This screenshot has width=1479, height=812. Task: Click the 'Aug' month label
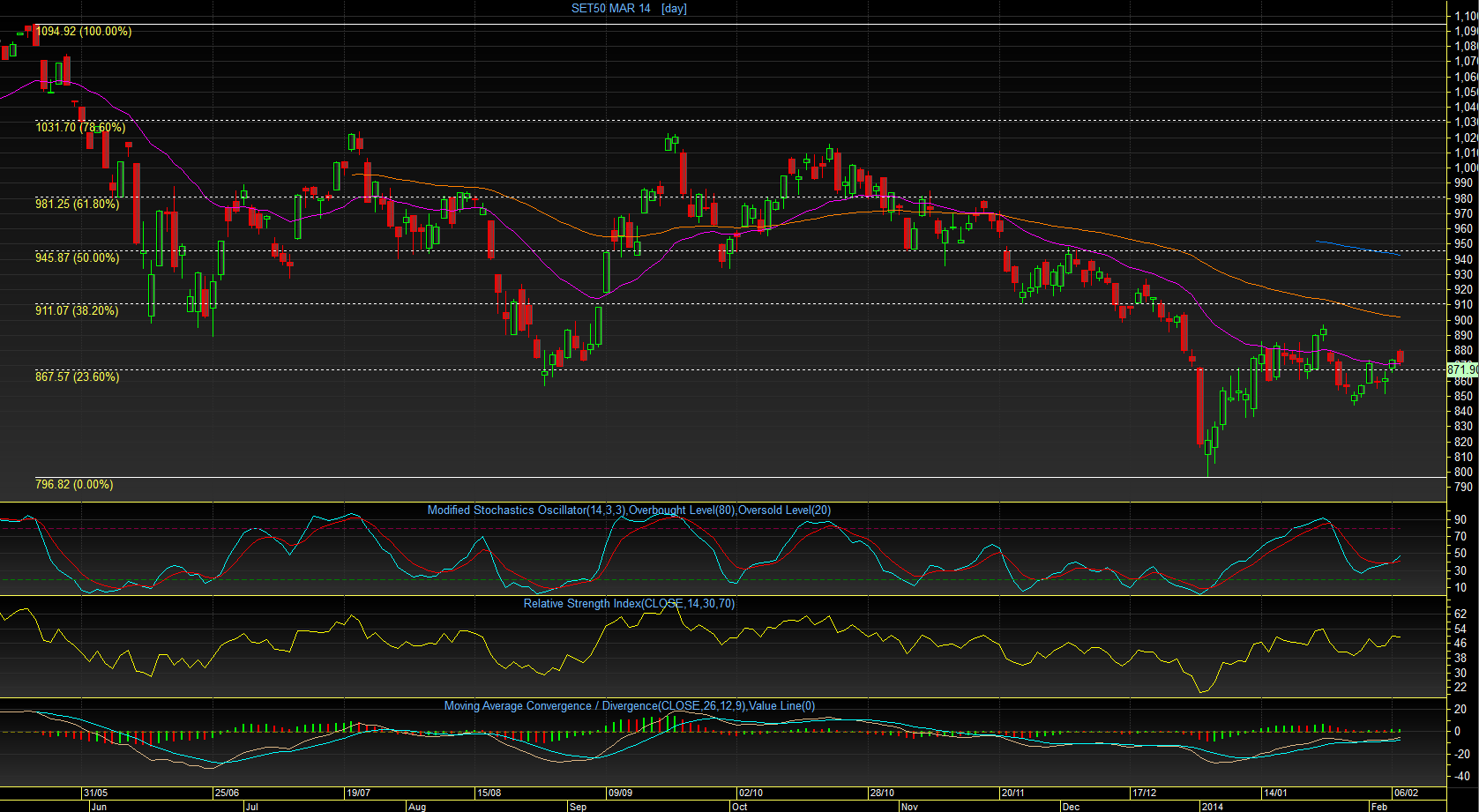coord(417,807)
